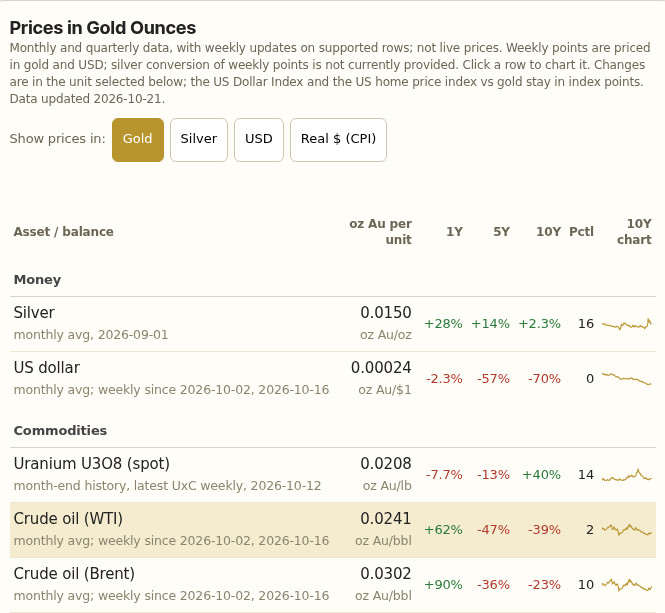Click the Crude oil (WTI) sparkline
665x613 pixels.
tap(627, 530)
